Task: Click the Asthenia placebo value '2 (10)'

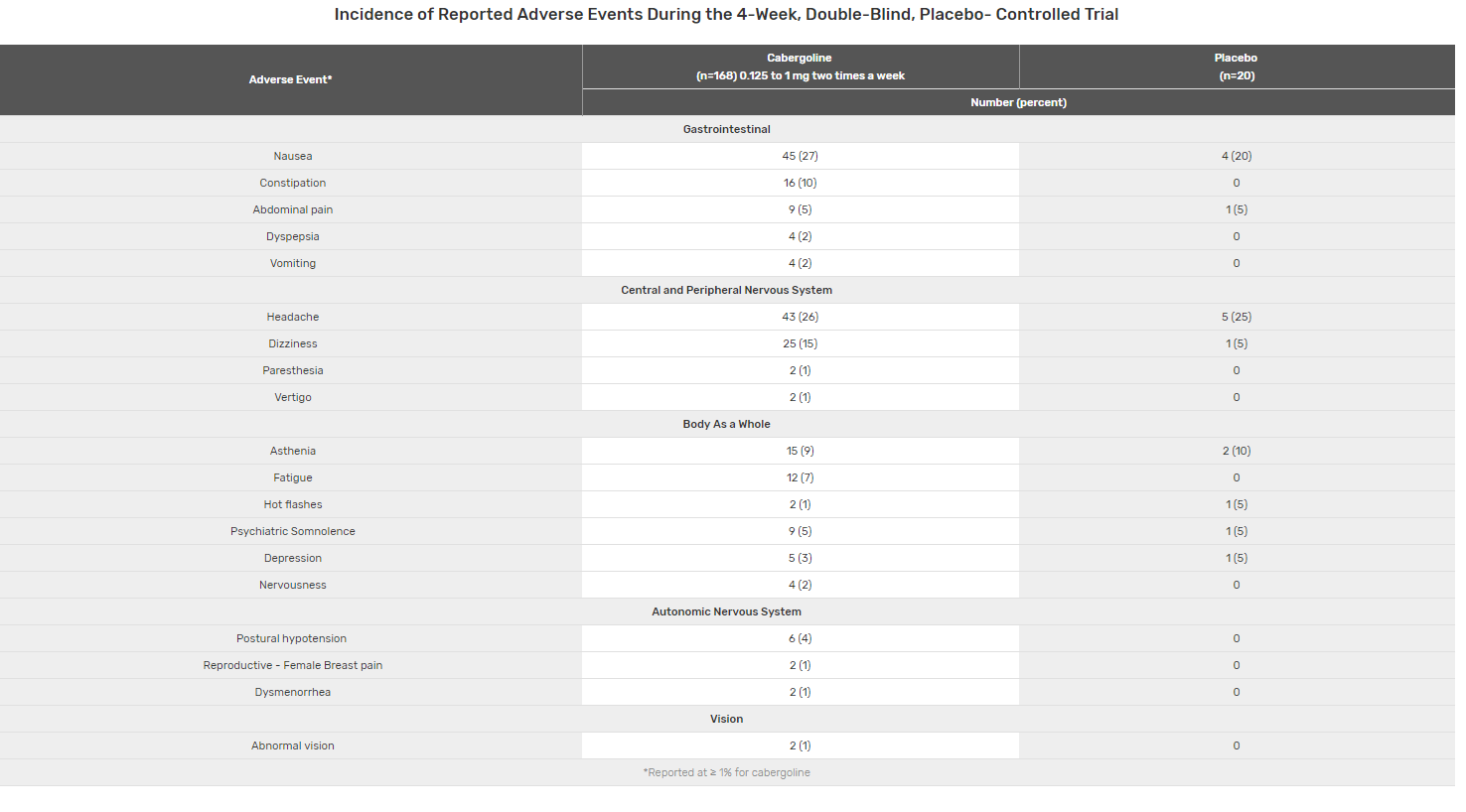Action: (x=1237, y=451)
